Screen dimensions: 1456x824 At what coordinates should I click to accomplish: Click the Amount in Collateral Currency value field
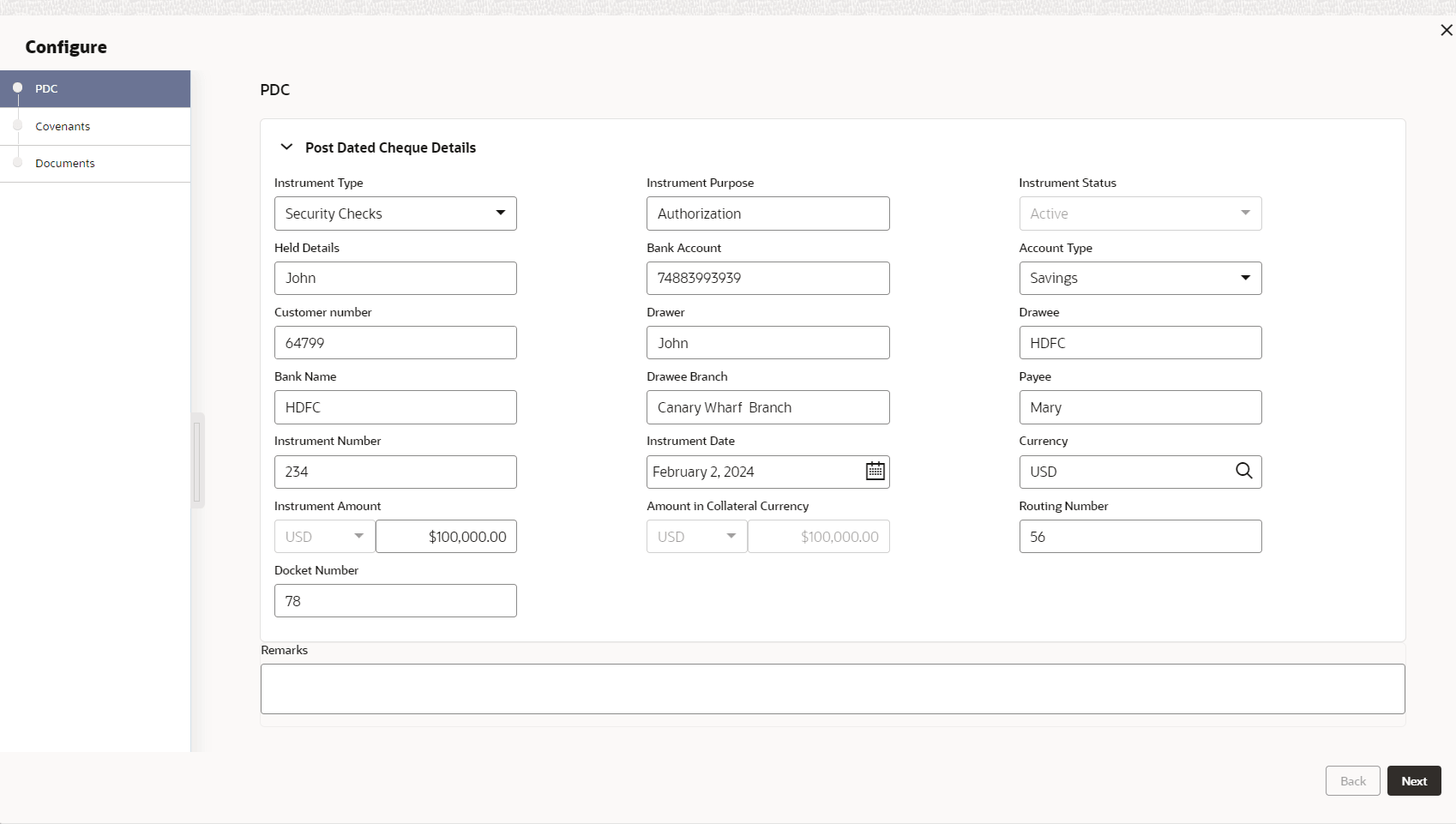(x=819, y=537)
